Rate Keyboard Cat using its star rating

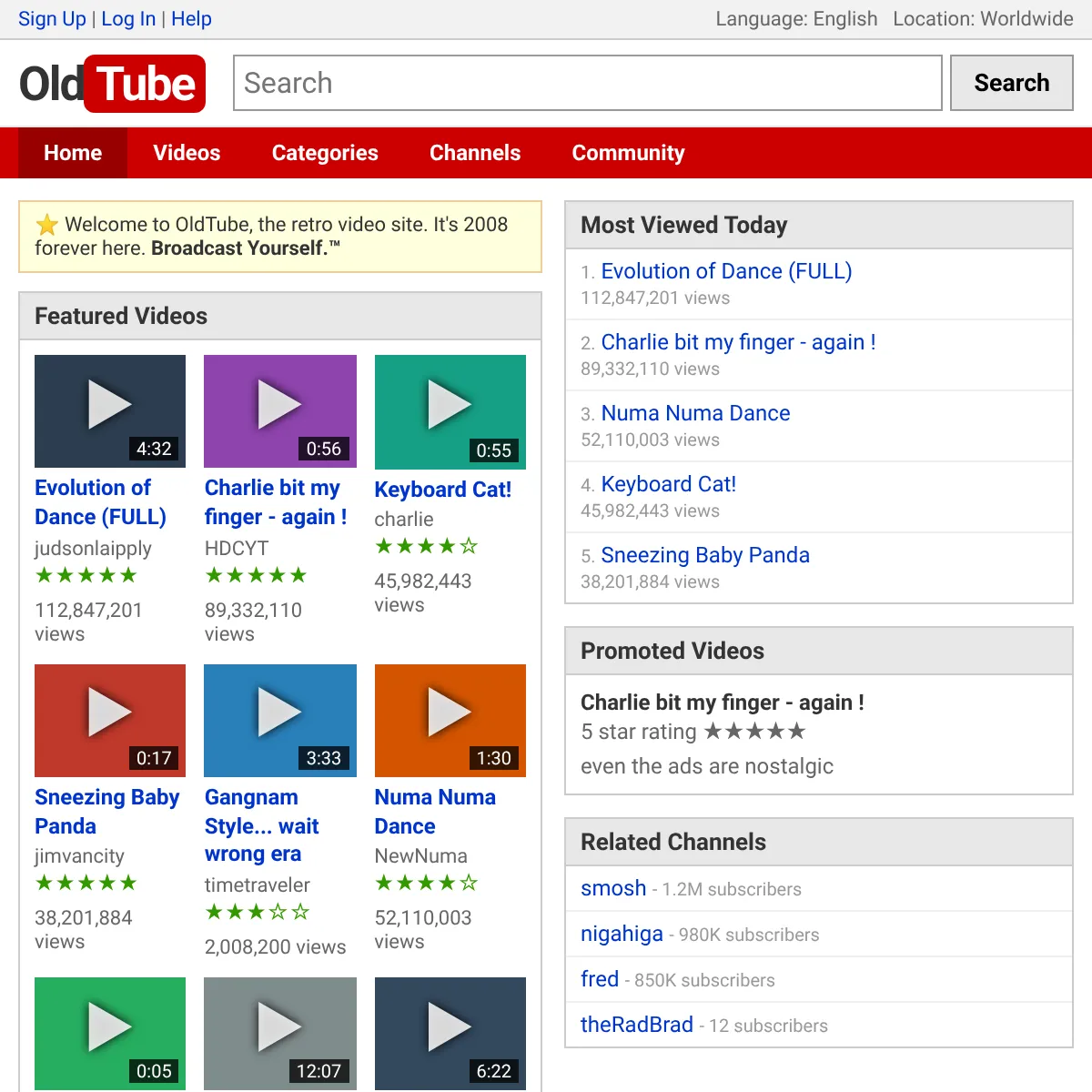[x=427, y=546]
